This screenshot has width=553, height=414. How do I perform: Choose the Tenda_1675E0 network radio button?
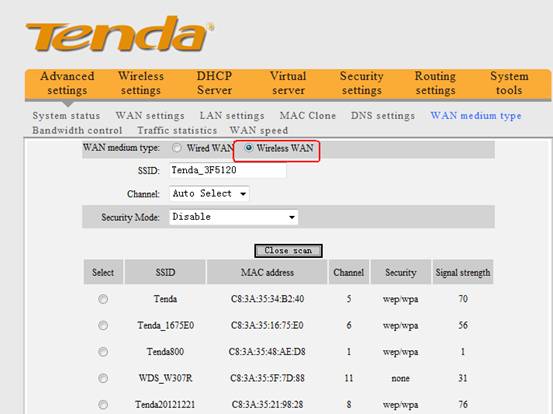tap(103, 325)
